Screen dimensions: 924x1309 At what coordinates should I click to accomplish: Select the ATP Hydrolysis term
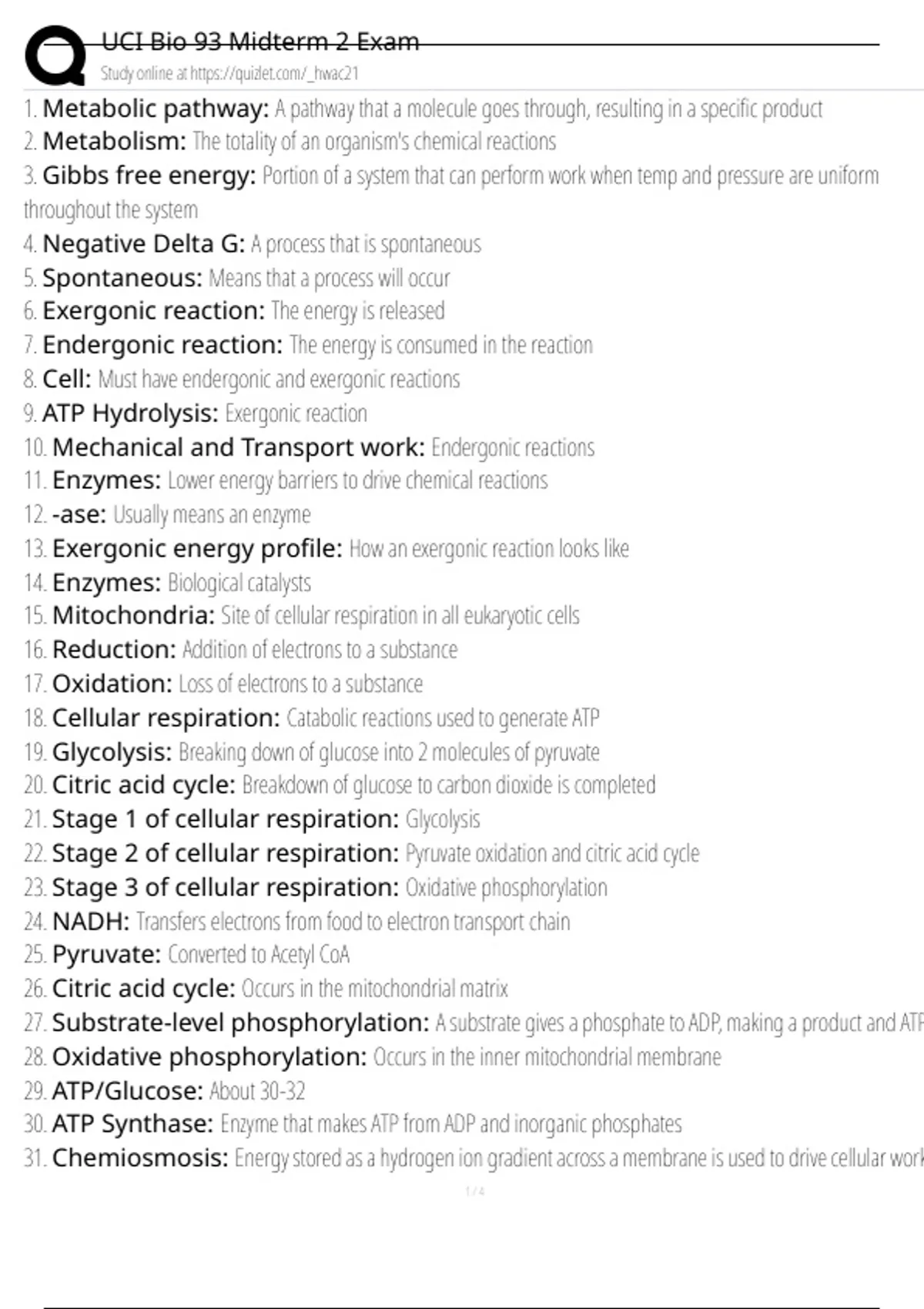pos(130,413)
